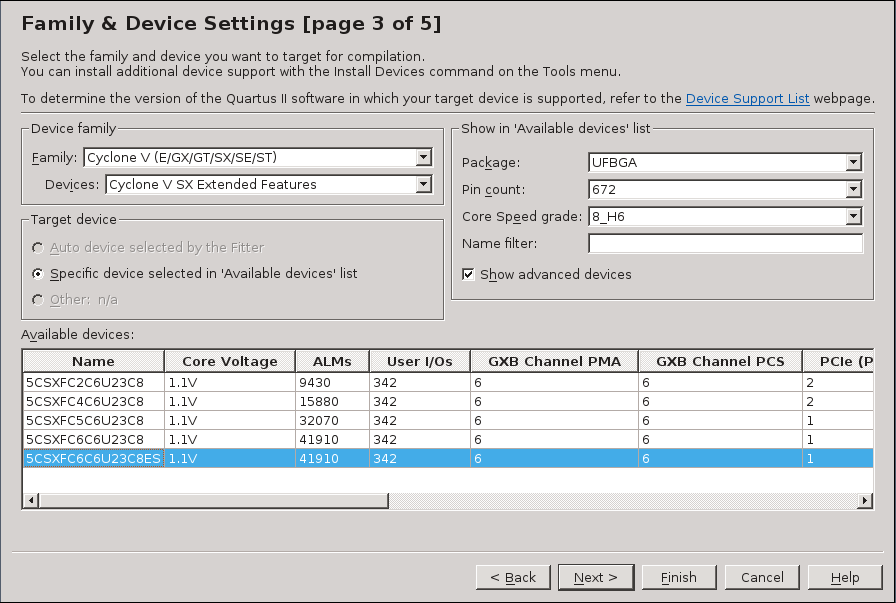Open the Family dropdown
Viewport: 896px width, 603px height.
(x=424, y=158)
